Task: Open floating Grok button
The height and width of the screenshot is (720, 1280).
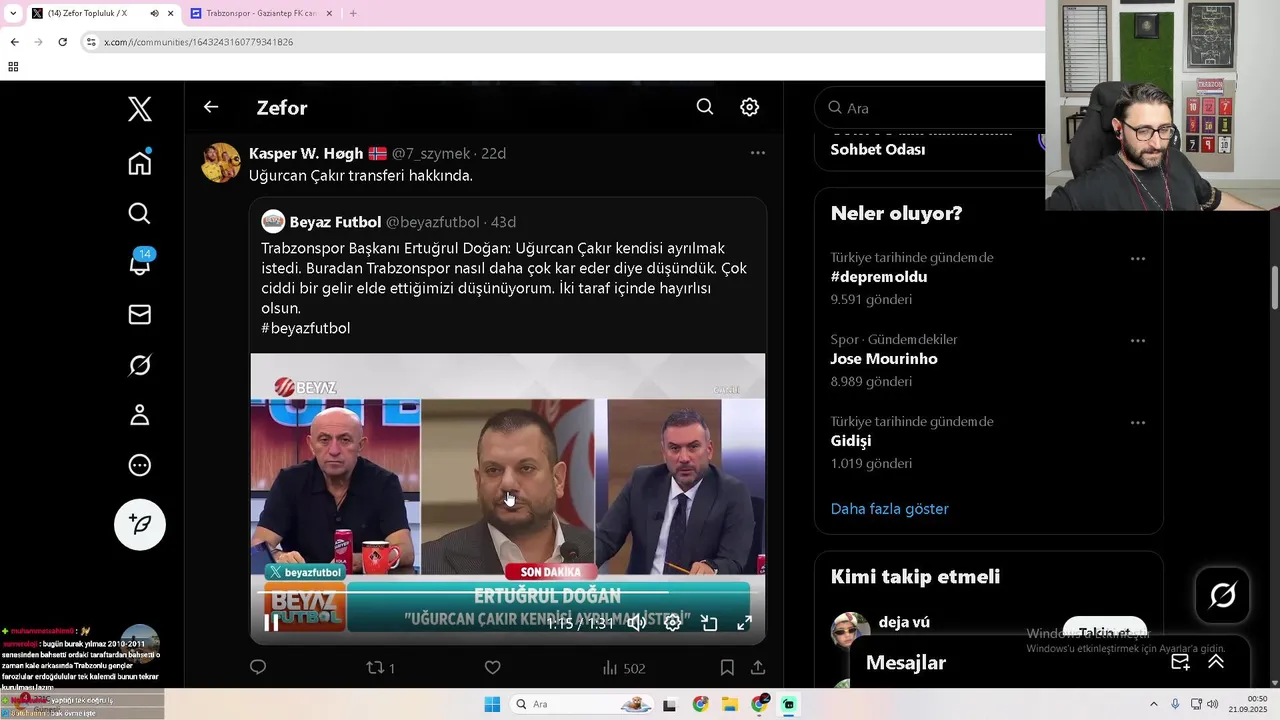Action: point(1223,596)
